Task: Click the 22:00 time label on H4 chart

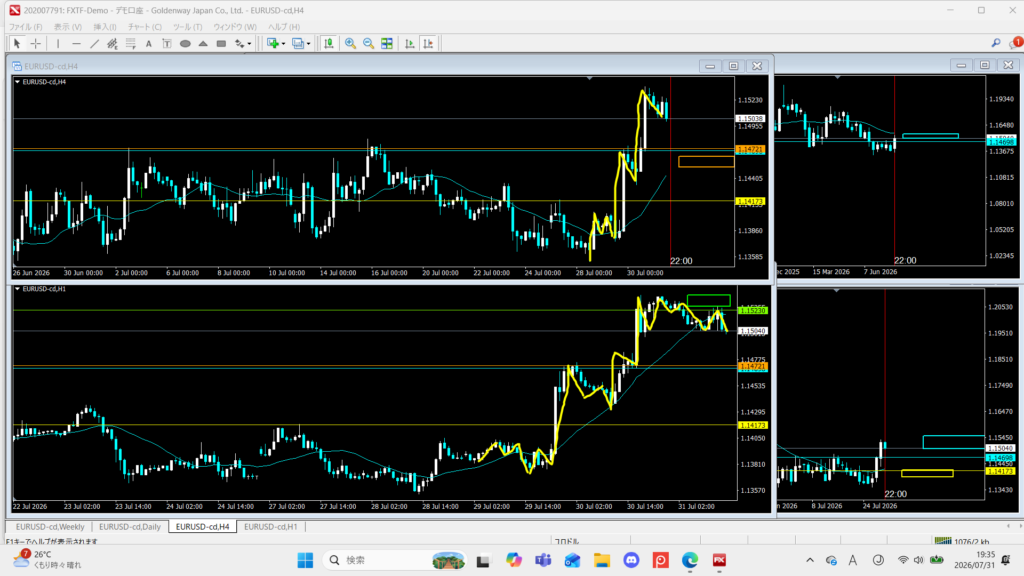Action: [x=681, y=261]
